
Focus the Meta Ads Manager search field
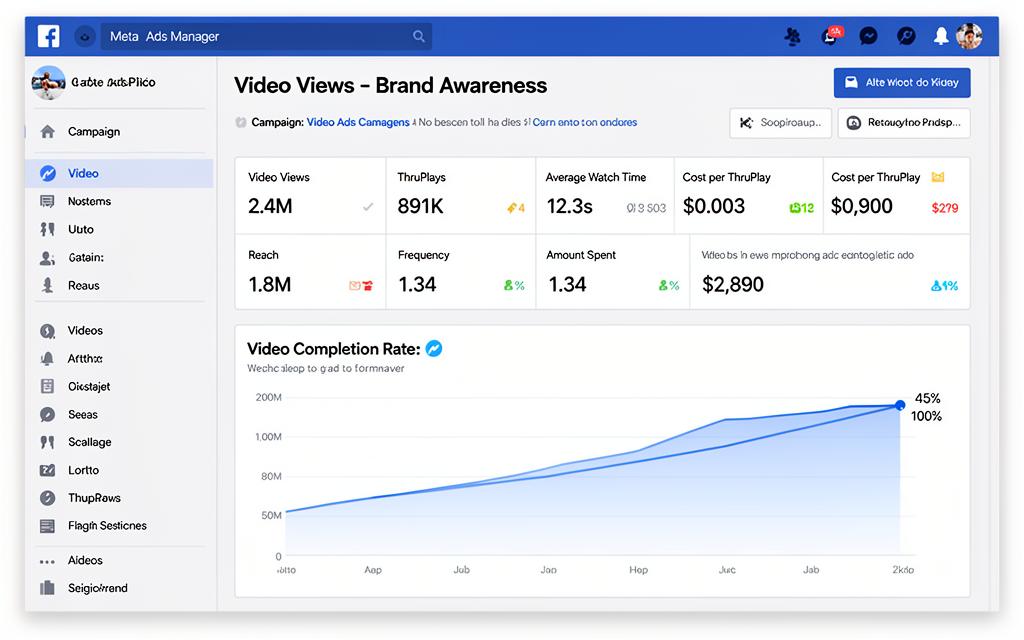click(266, 37)
